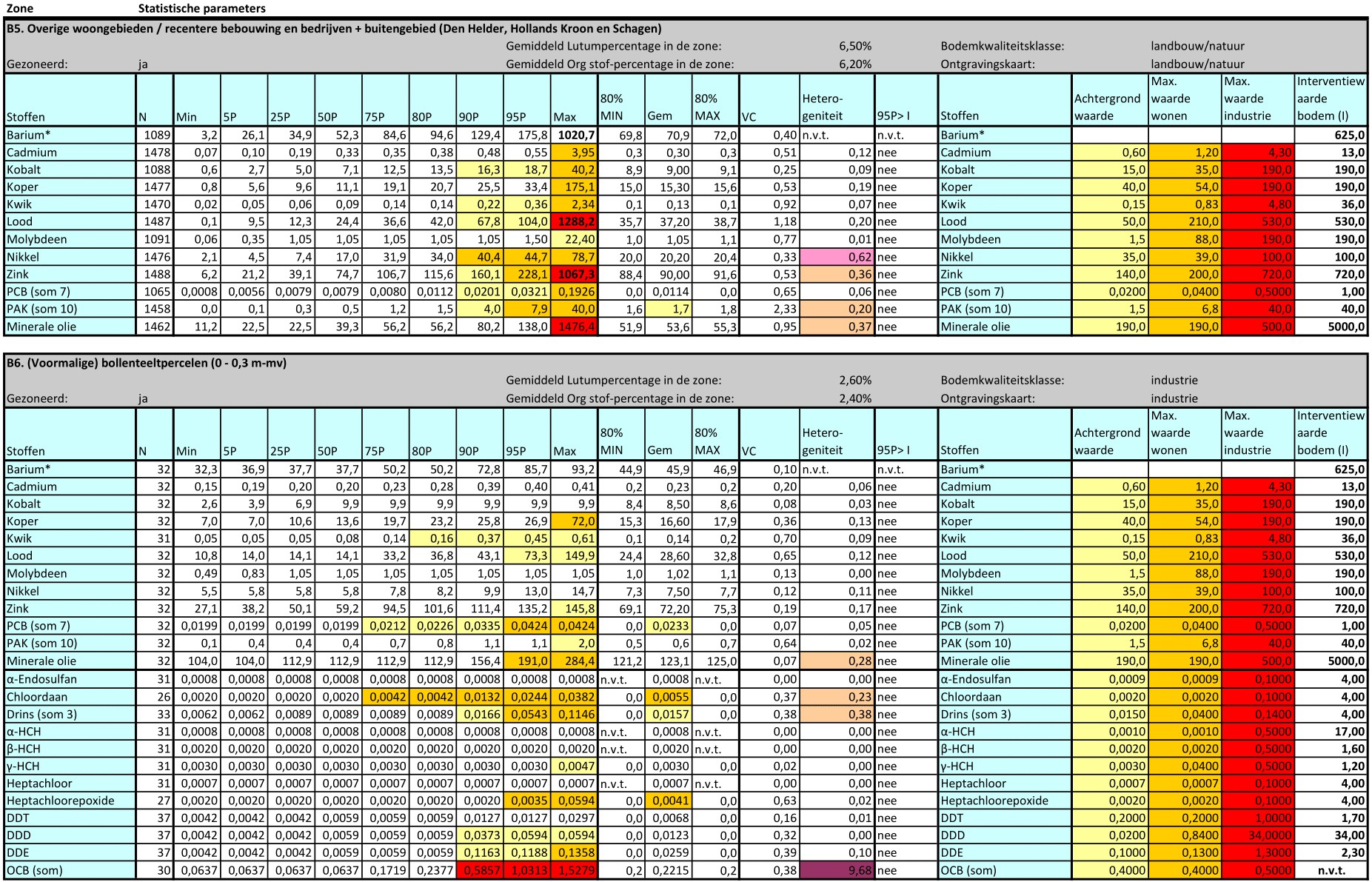Select the Chloordaan sample count 26
The image size is (1372, 882).
(155, 697)
